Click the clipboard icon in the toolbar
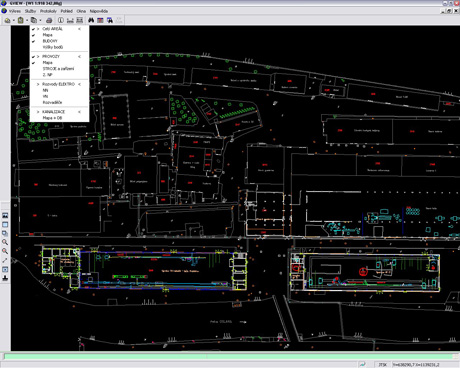The image size is (460, 368). coord(21,20)
